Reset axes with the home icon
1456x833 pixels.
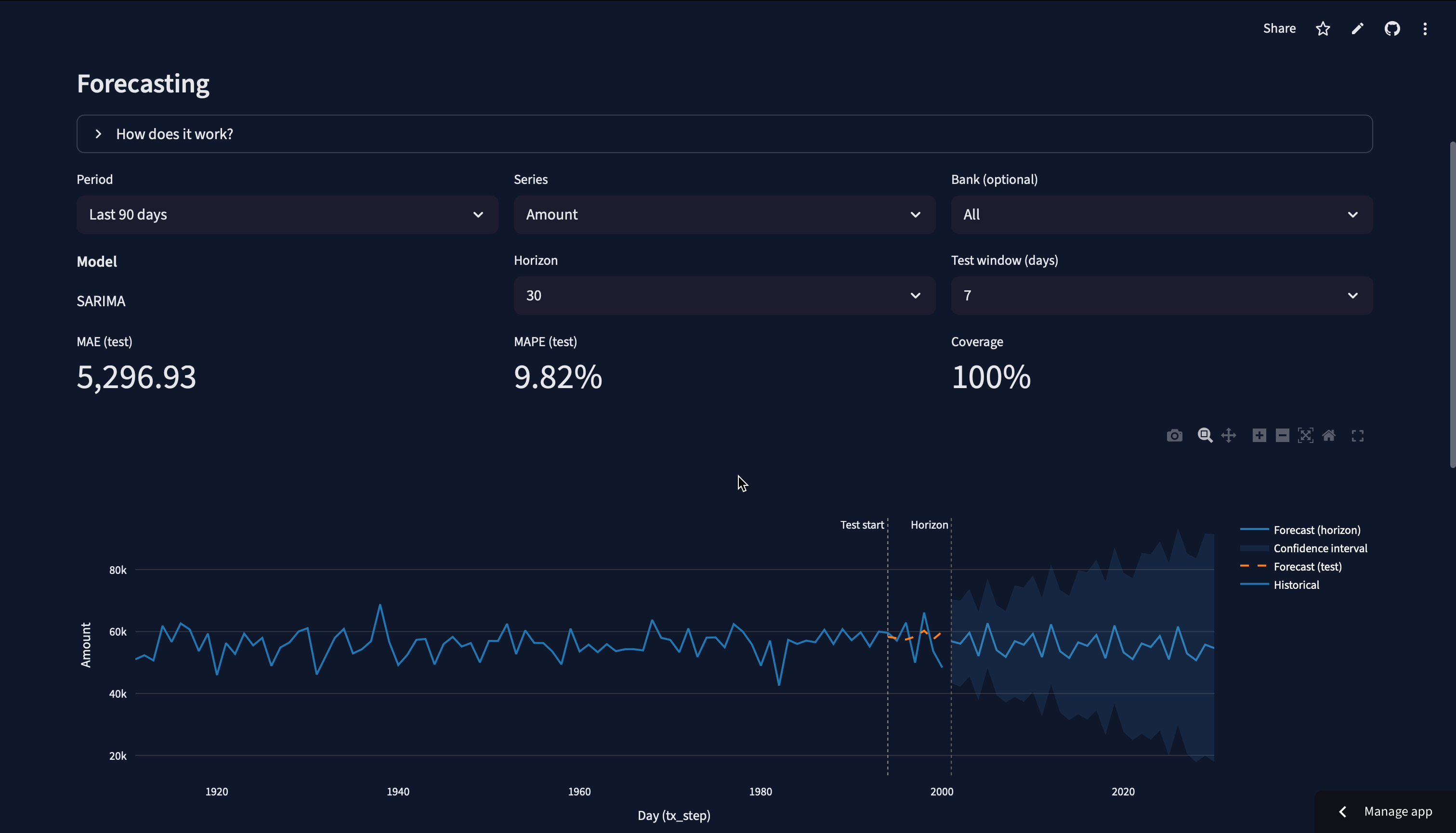pyautogui.click(x=1328, y=436)
